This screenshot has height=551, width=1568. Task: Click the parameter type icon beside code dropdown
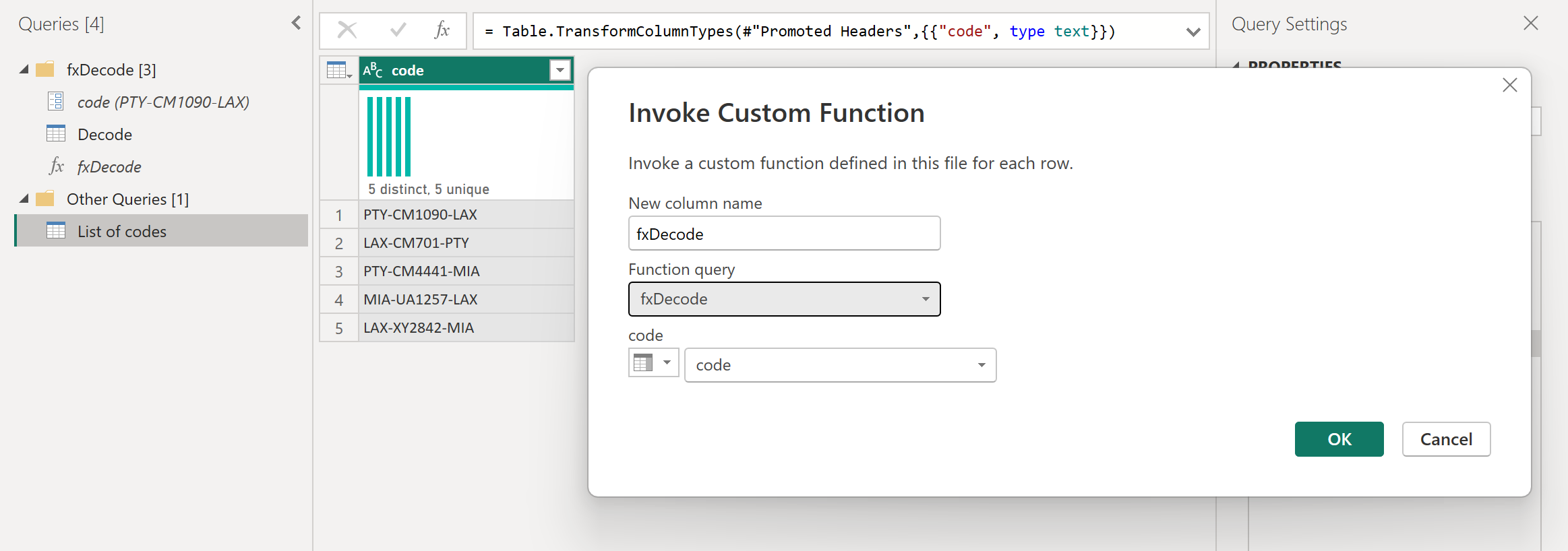[x=653, y=363]
